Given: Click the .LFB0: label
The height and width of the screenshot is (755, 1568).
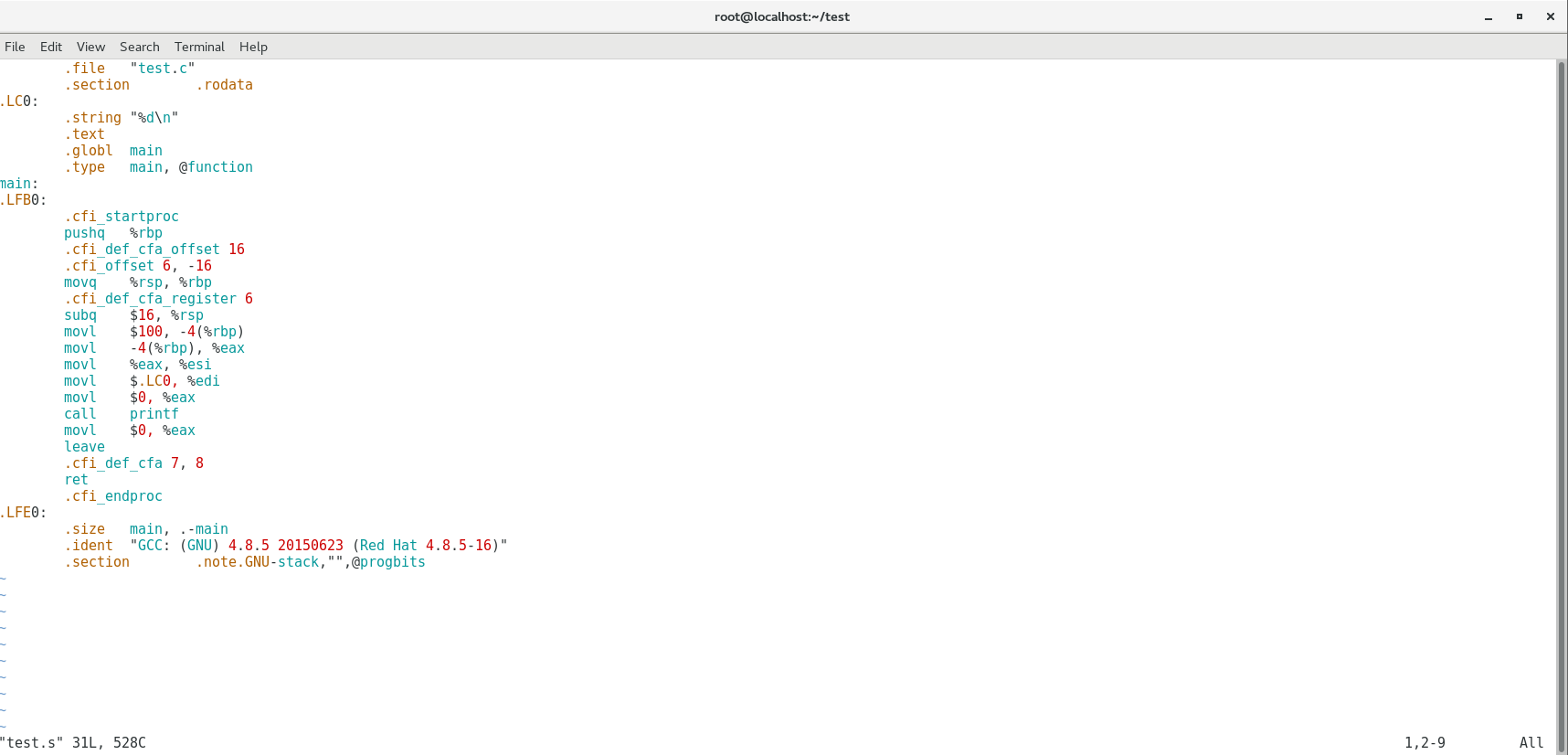Looking at the screenshot, I should click(x=24, y=200).
